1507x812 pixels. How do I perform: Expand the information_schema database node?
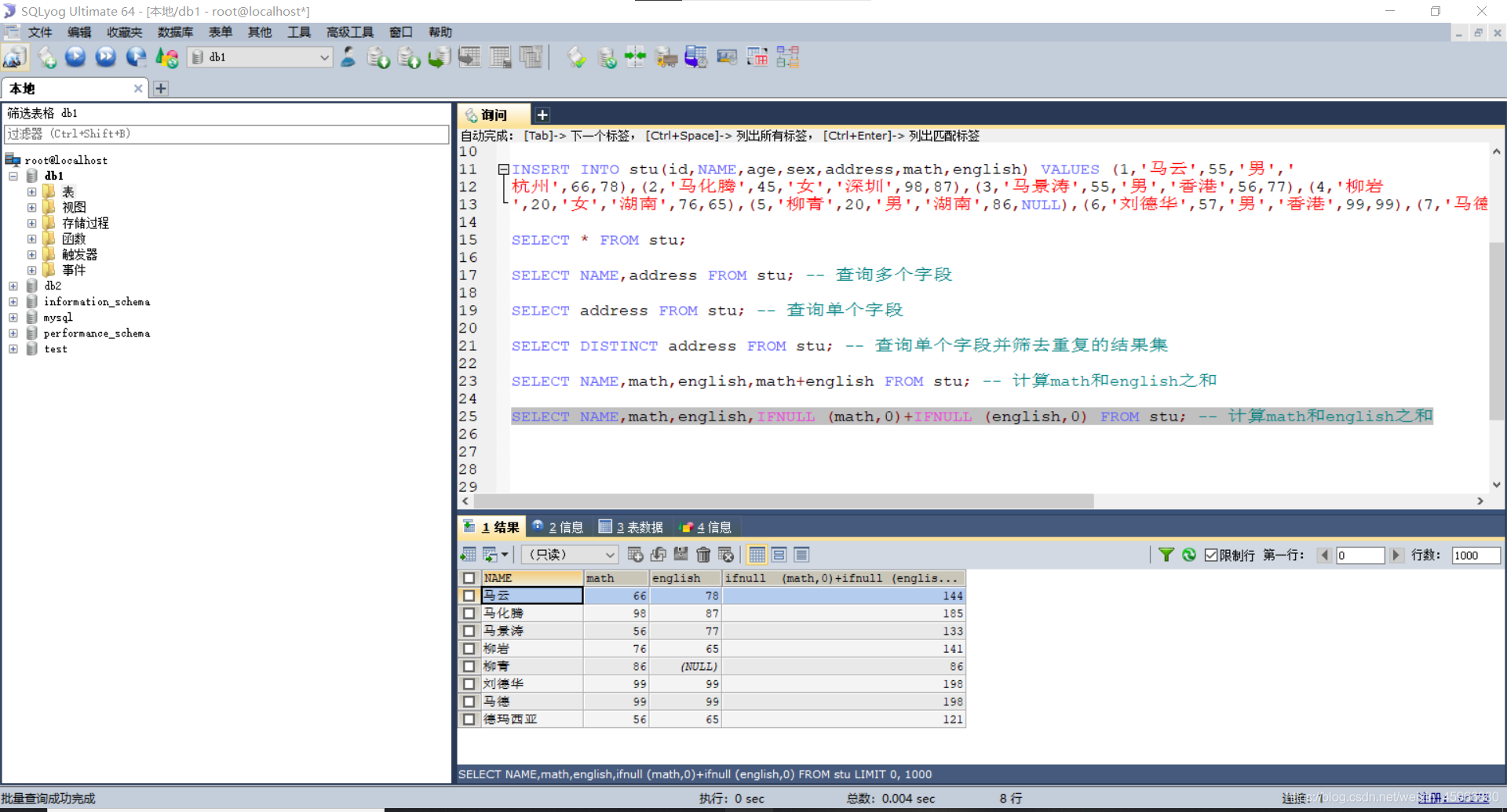13,301
